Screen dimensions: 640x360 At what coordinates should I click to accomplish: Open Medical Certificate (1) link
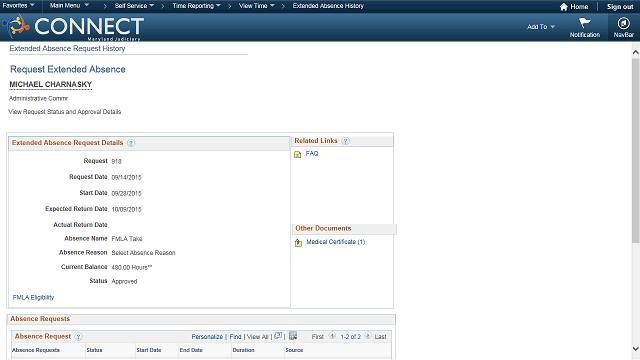(336, 242)
